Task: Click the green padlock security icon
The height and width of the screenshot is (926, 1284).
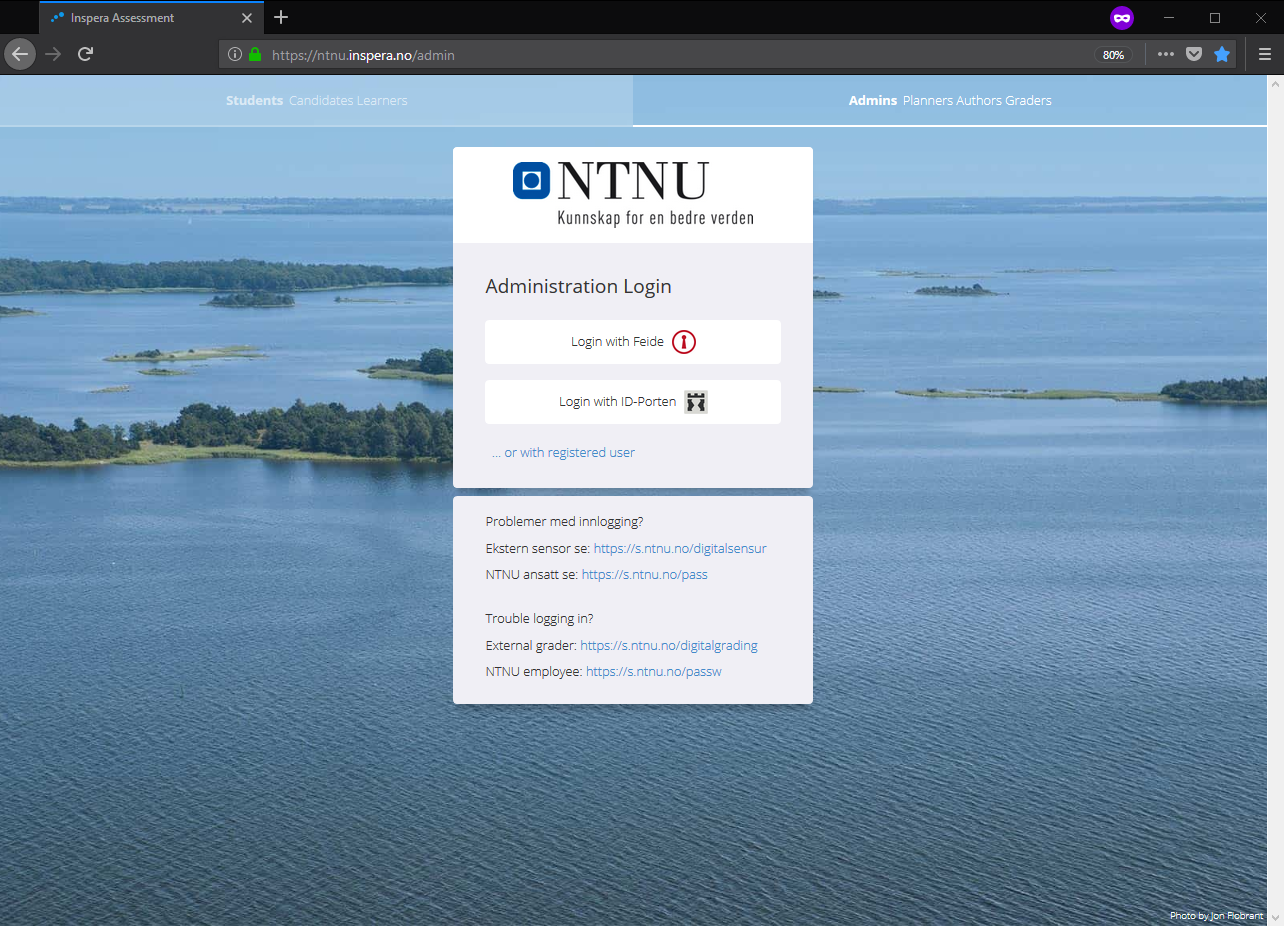Action: click(x=255, y=55)
